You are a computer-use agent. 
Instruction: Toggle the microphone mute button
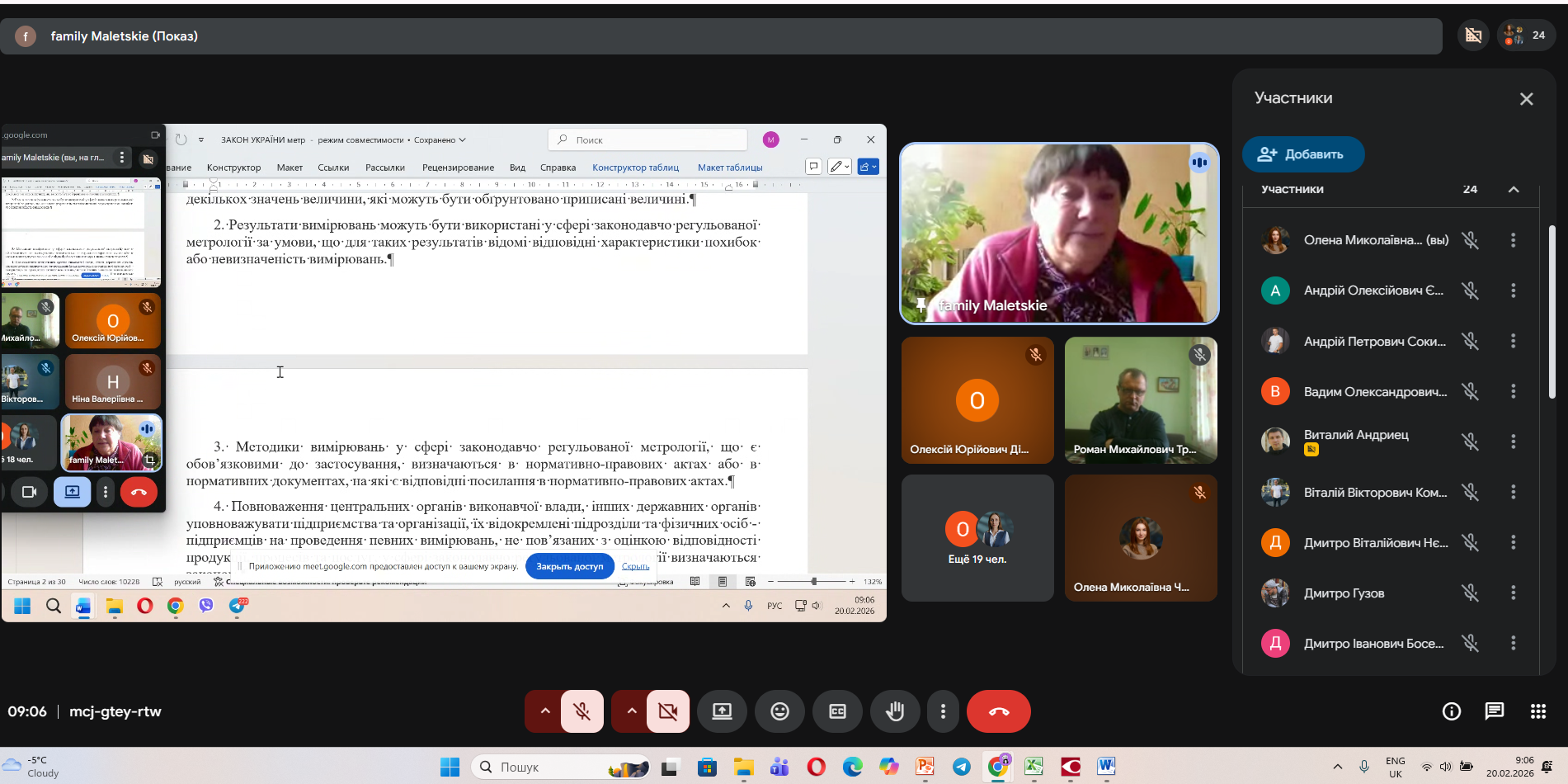pyautogui.click(x=582, y=711)
